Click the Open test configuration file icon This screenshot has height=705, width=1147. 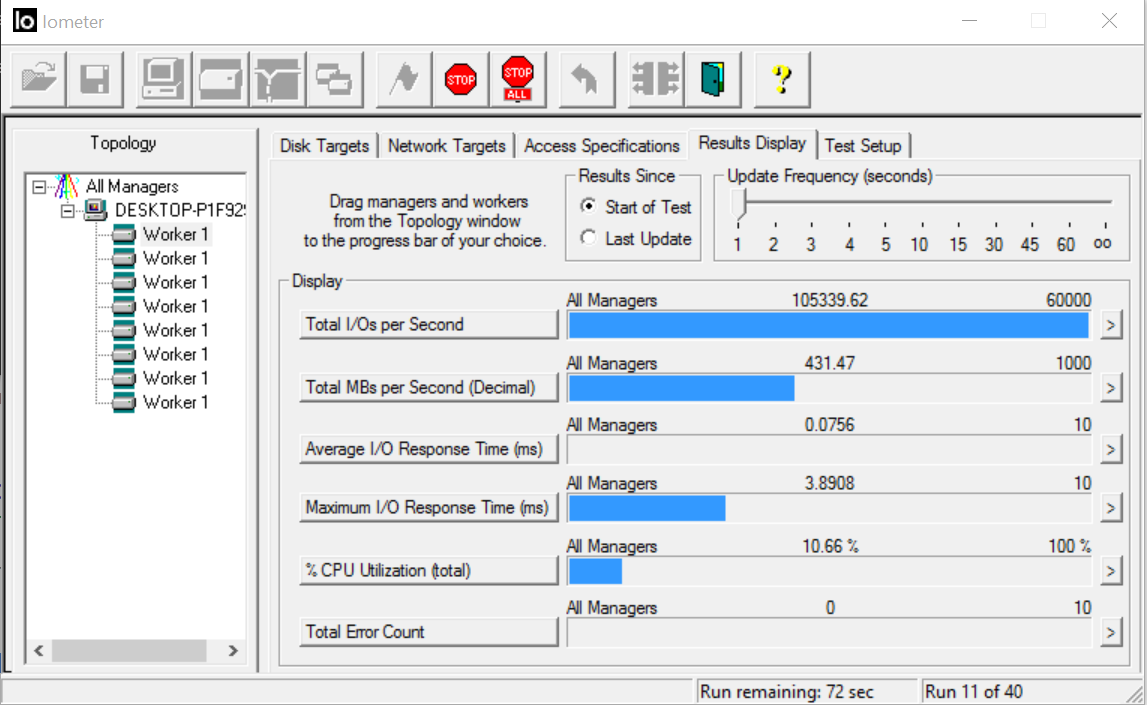coord(39,79)
